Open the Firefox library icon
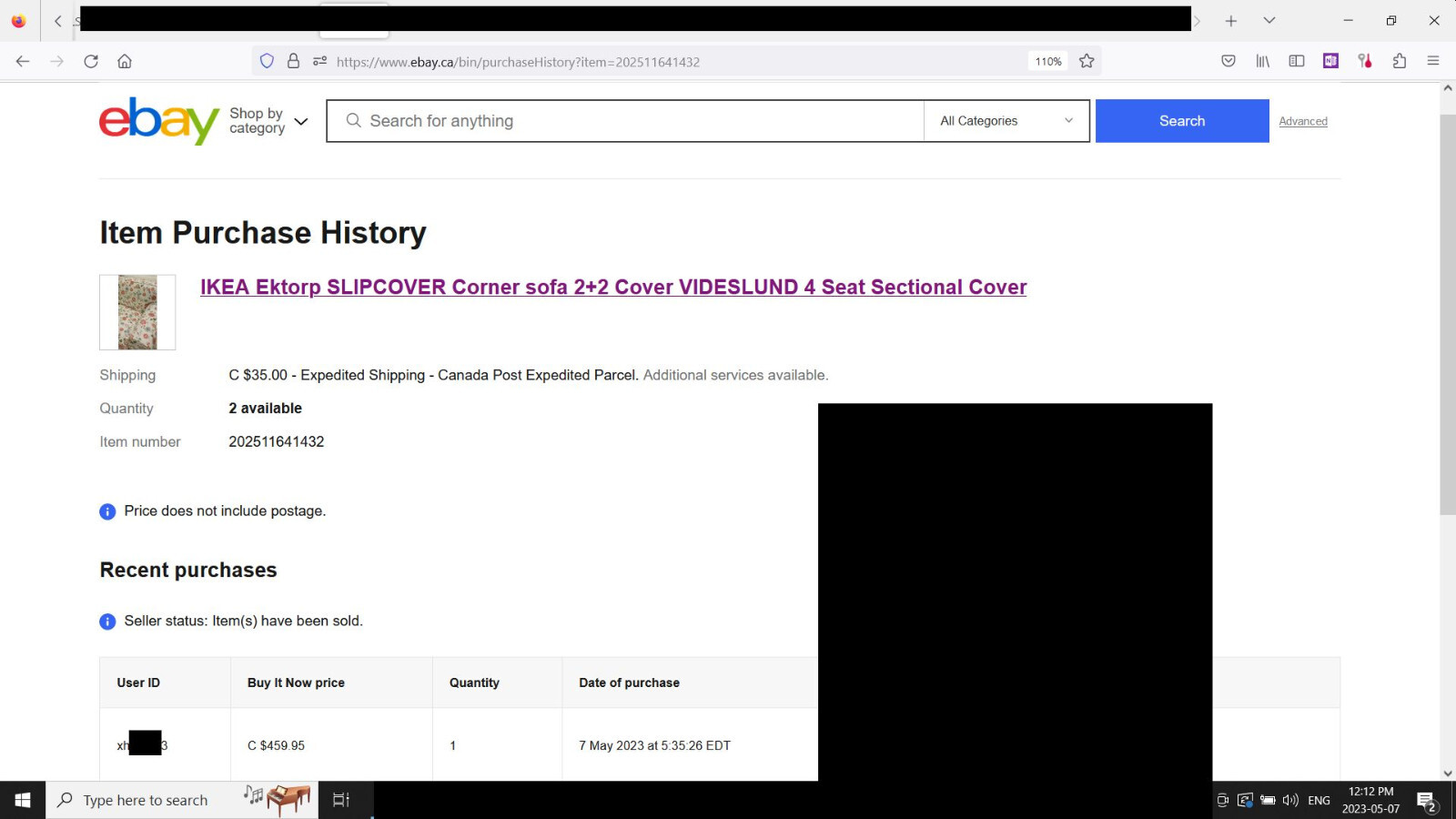 click(x=1263, y=61)
